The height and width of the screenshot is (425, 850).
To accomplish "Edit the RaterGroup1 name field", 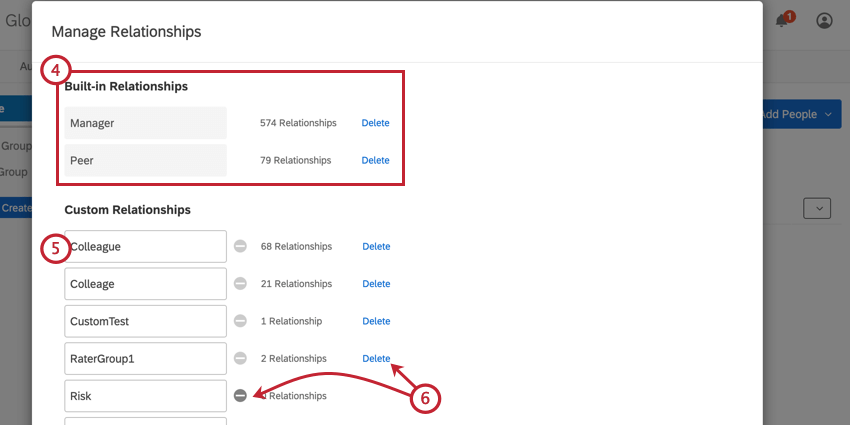I will pos(145,358).
